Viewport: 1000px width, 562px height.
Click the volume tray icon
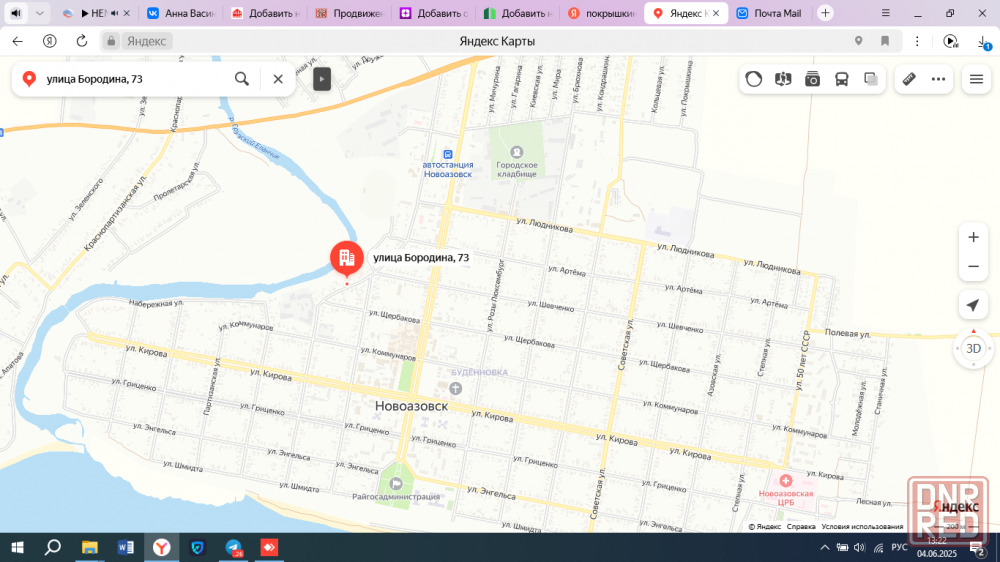click(x=860, y=547)
